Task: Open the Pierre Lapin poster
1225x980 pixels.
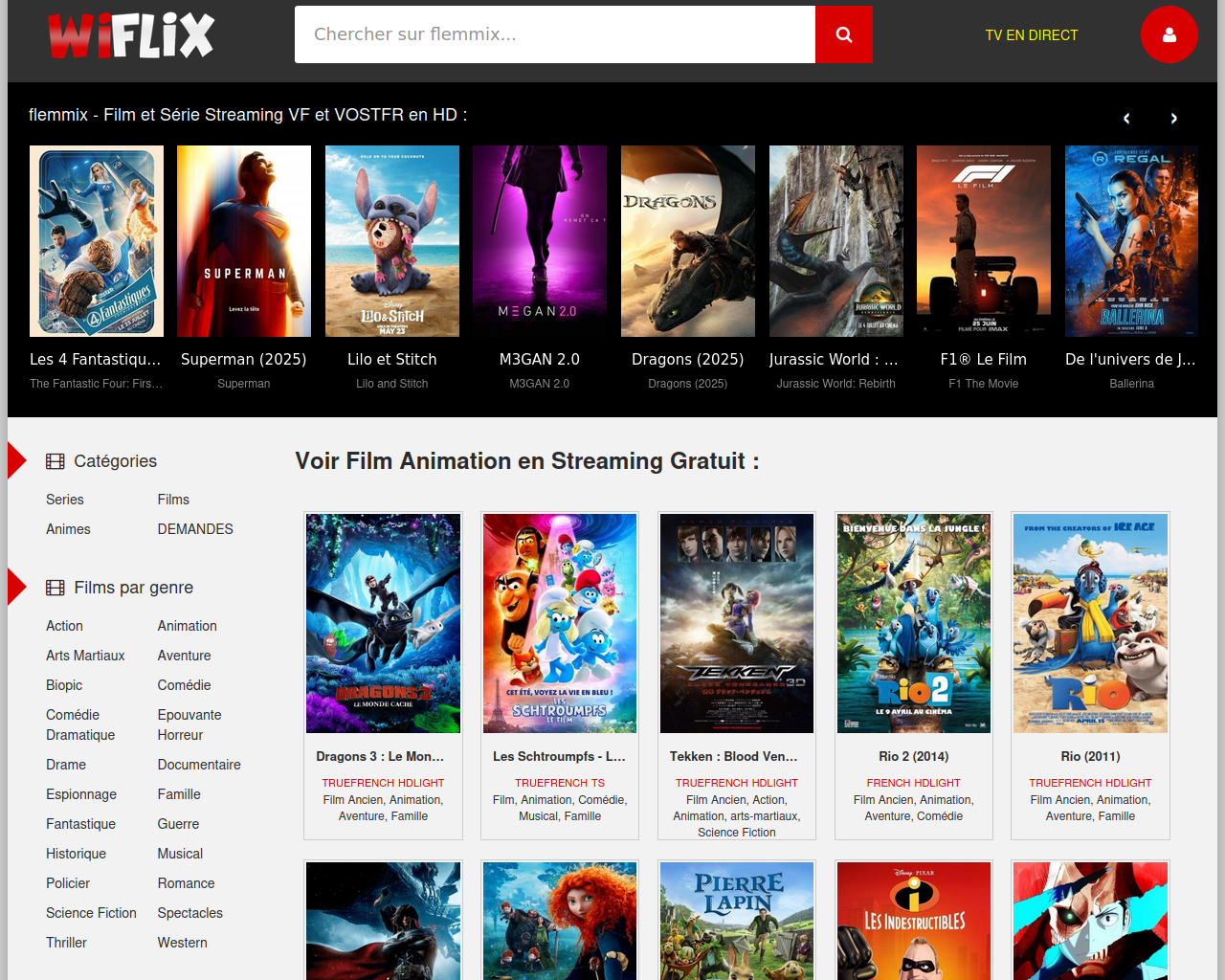Action: [737, 921]
